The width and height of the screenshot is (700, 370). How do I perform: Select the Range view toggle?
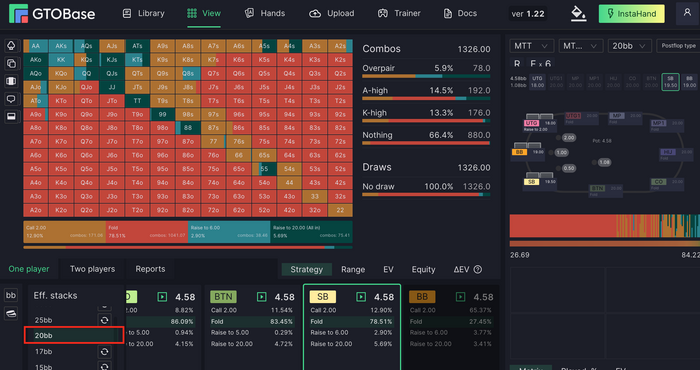click(x=353, y=270)
